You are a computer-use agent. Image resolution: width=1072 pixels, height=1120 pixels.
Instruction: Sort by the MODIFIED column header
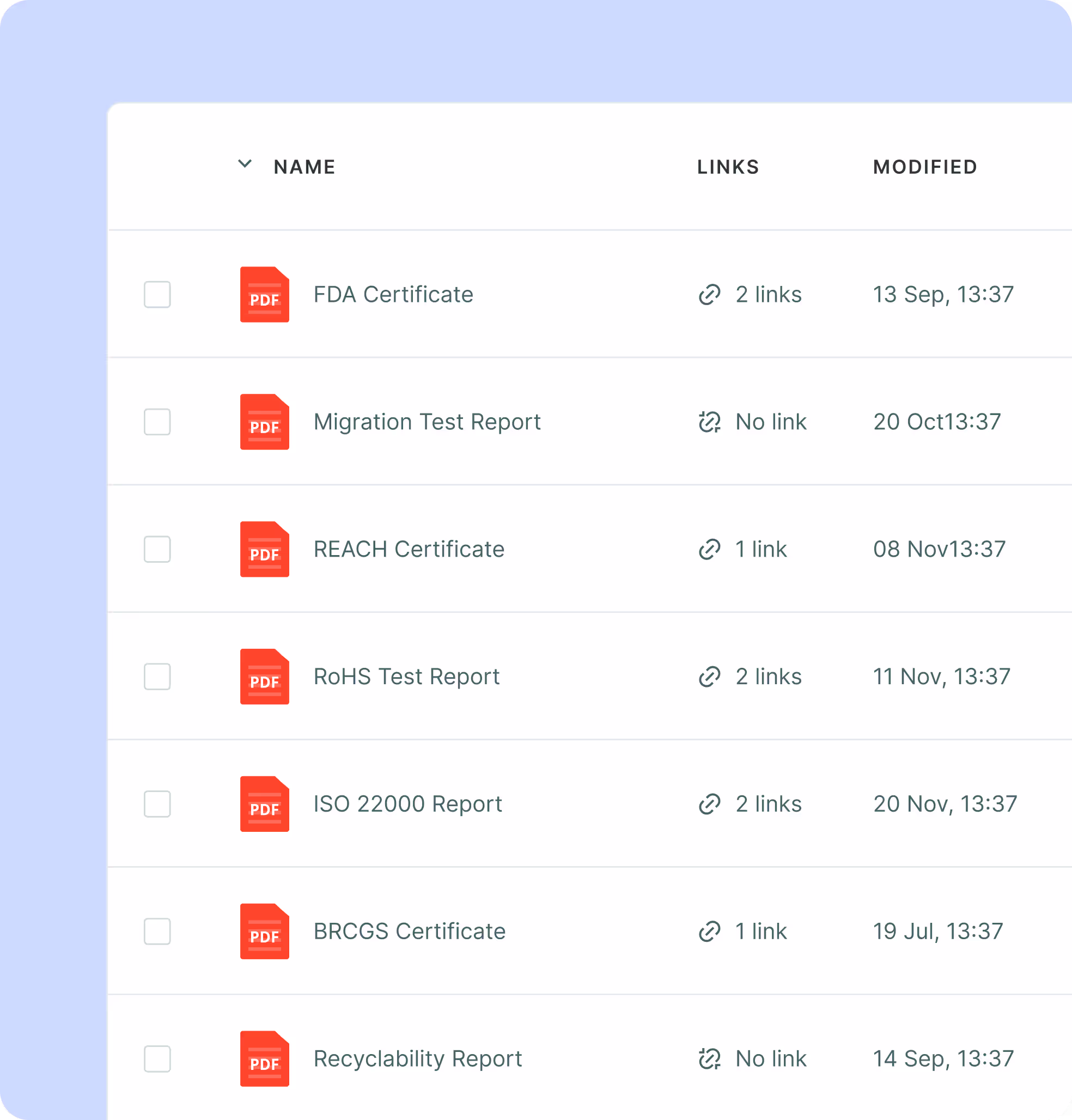pyautogui.click(x=924, y=167)
